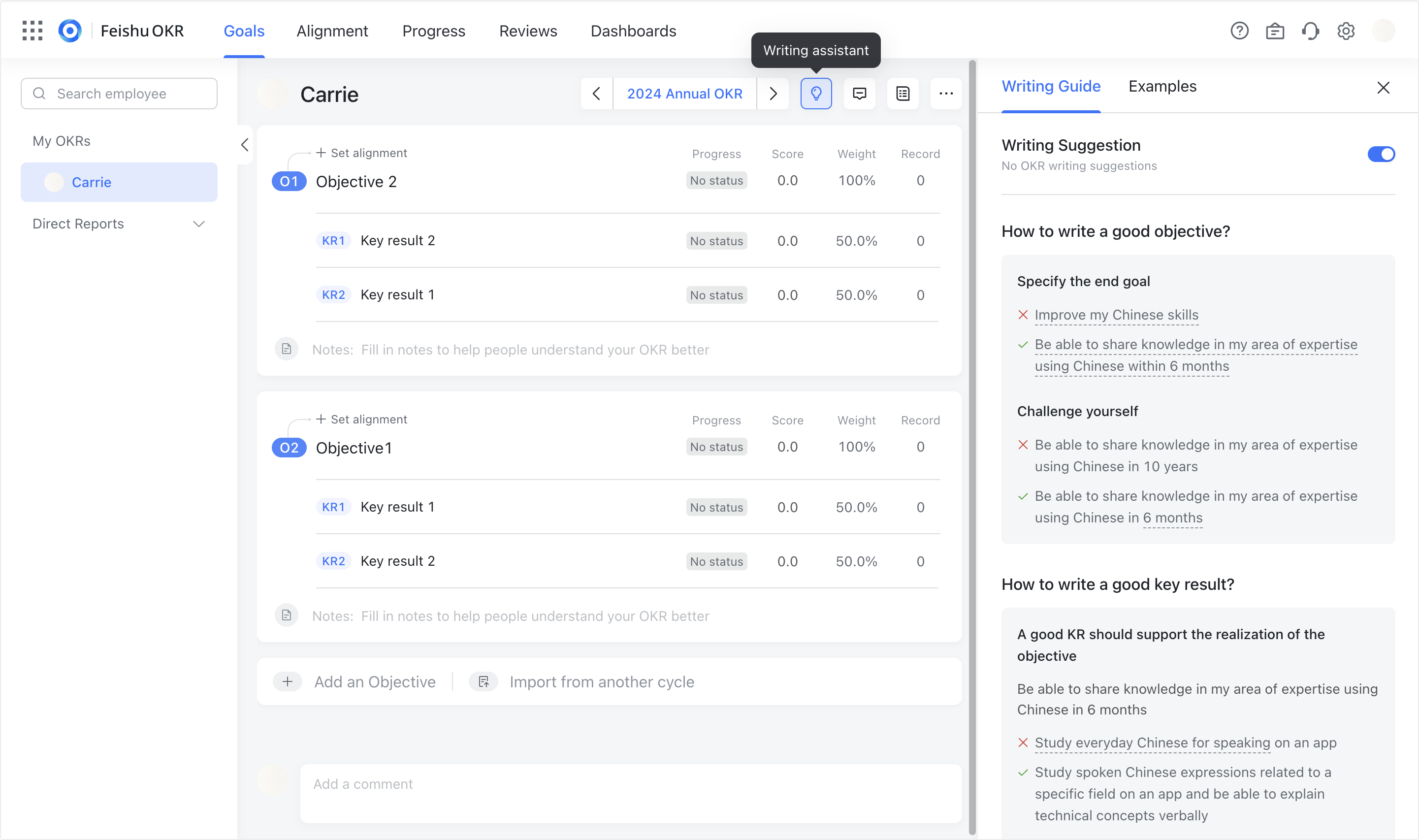Click the notes icon under Objective 2
The width and height of the screenshot is (1419, 840).
[x=287, y=349]
